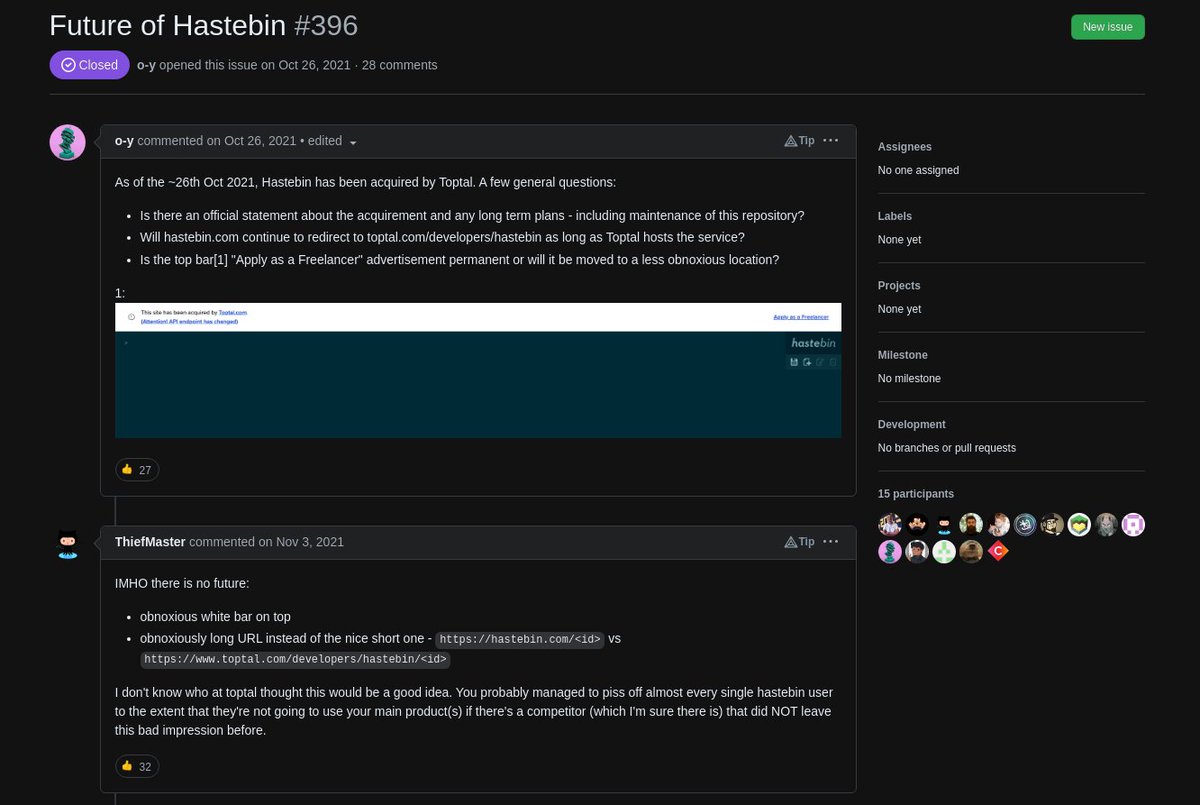Click the Projects sidebar heading
This screenshot has height=805, width=1200.
[x=899, y=286]
